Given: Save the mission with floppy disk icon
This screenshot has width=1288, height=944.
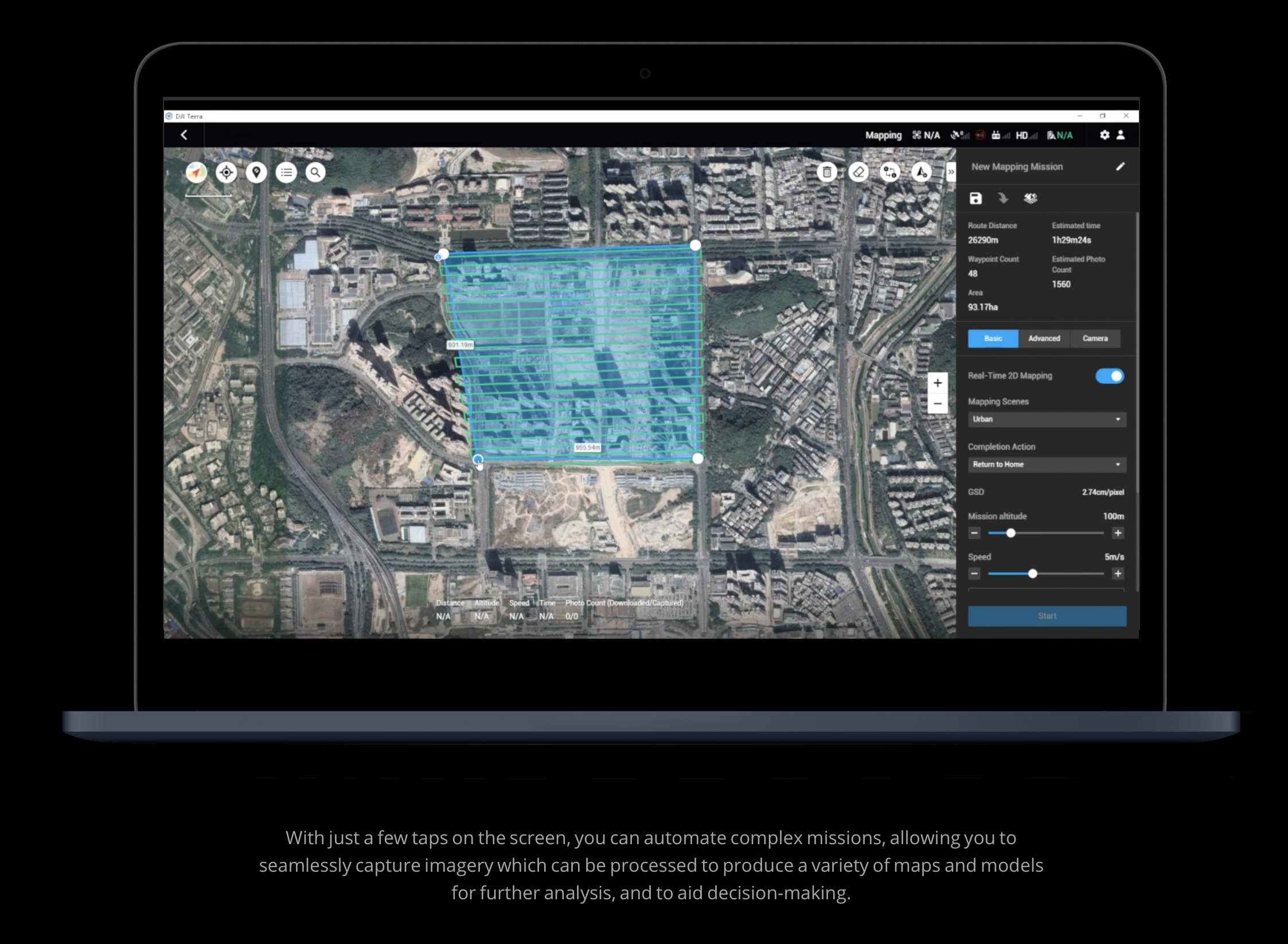Looking at the screenshot, I should 975,198.
